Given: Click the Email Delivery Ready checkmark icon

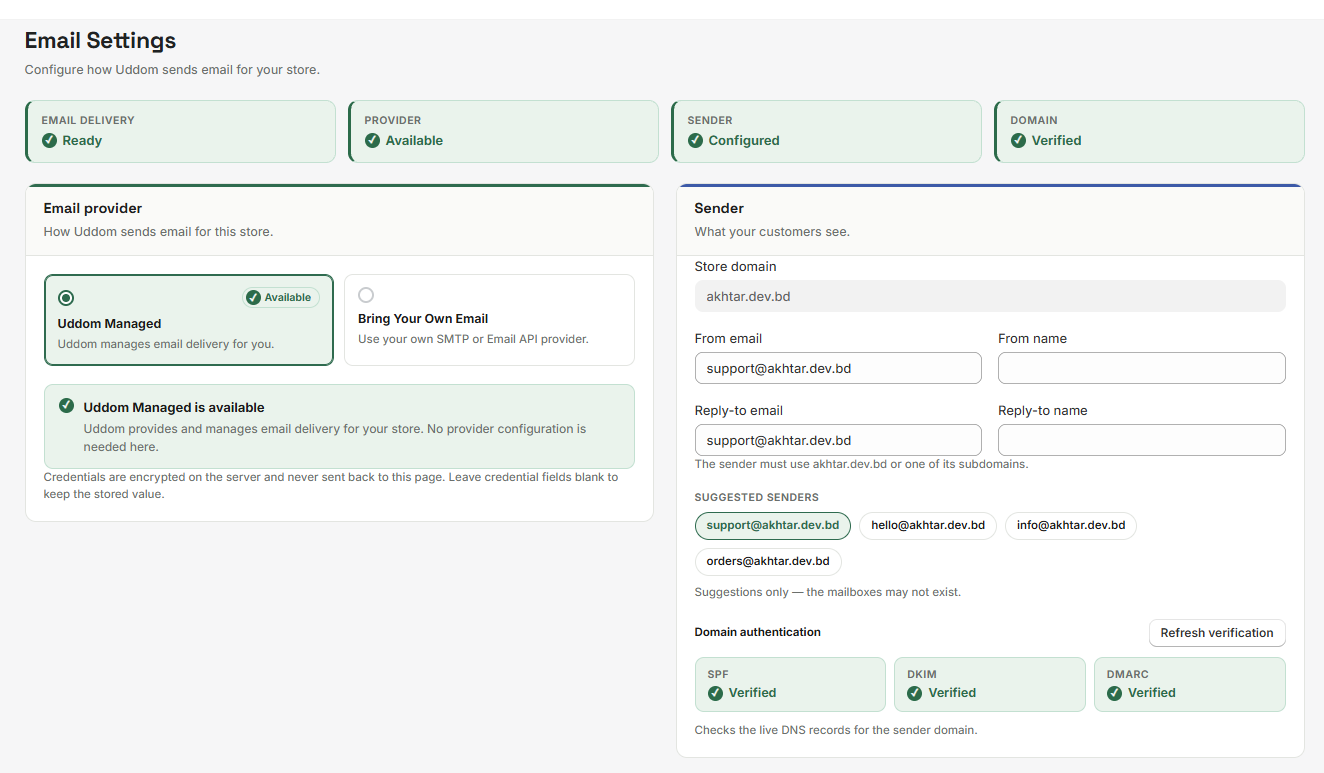Looking at the screenshot, I should (49, 141).
